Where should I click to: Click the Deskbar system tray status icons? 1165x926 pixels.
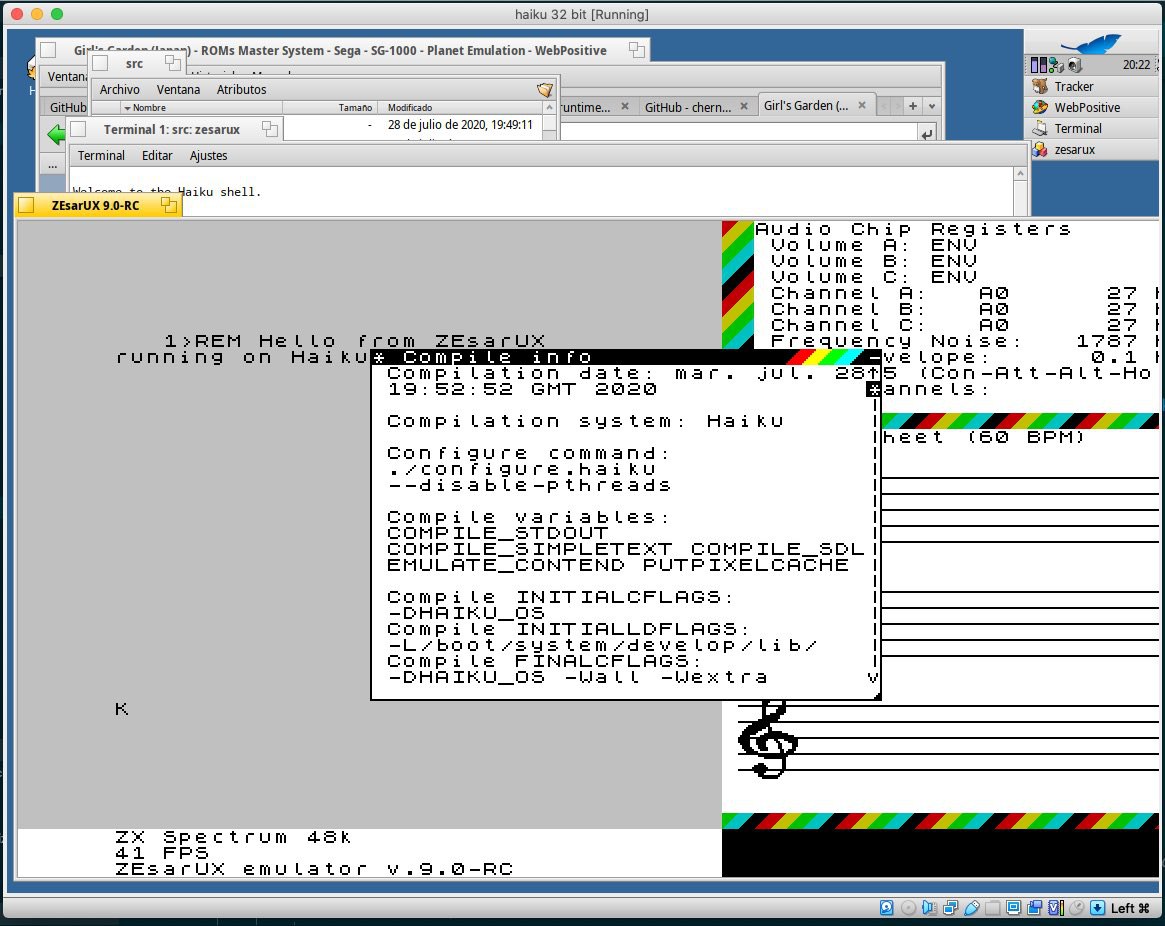click(1056, 65)
